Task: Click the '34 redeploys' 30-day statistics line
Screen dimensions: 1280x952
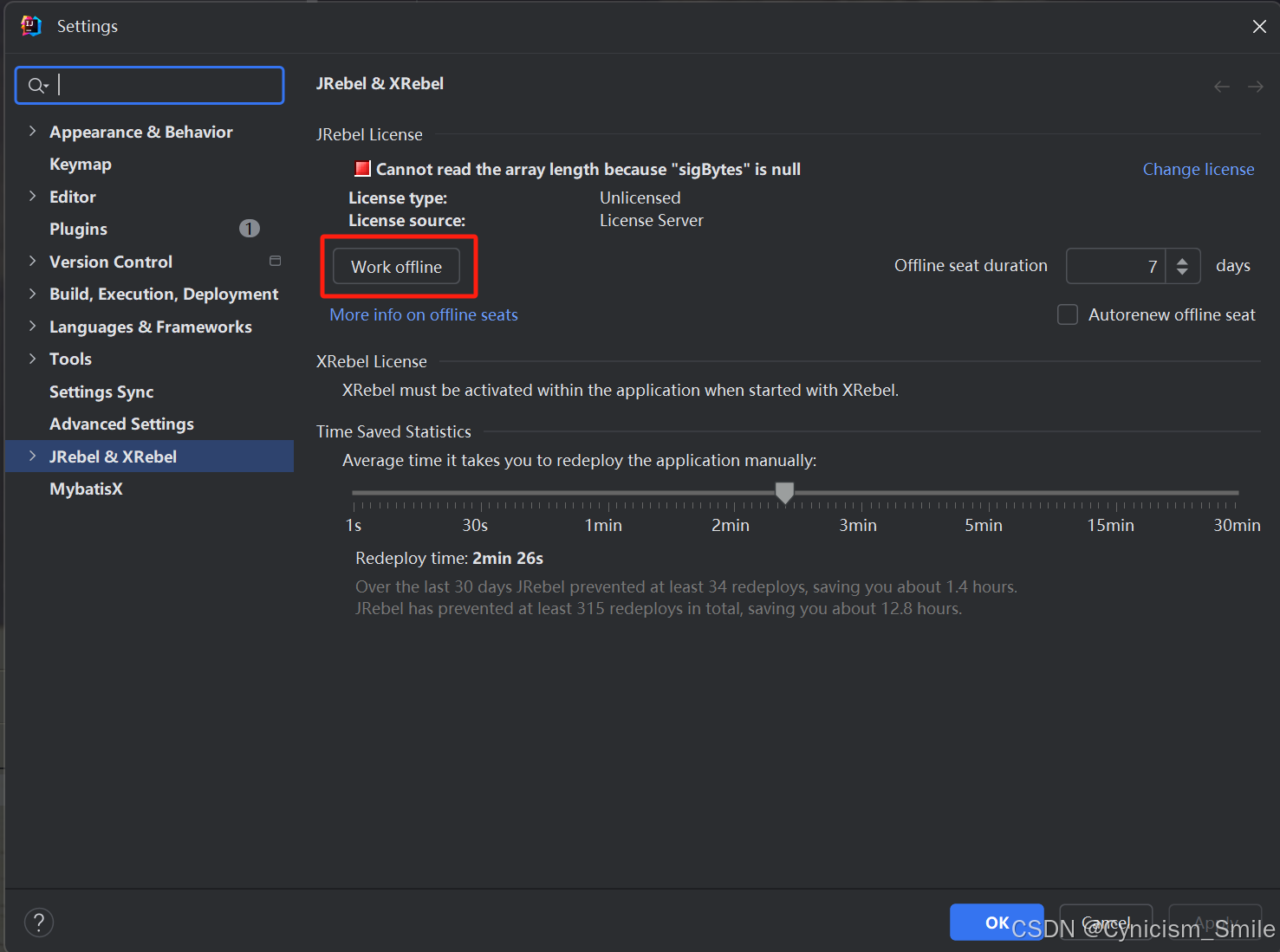Action: (x=686, y=586)
